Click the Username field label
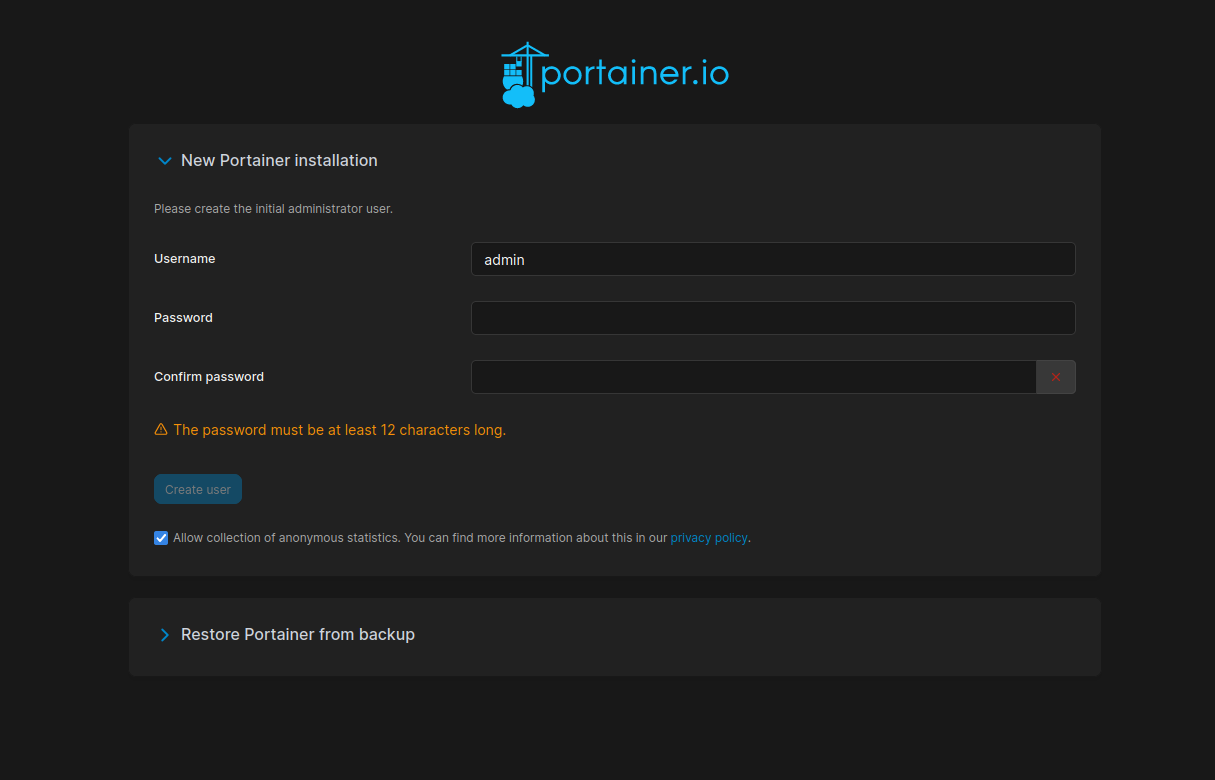Image resolution: width=1215 pixels, height=780 pixels. pos(185,259)
